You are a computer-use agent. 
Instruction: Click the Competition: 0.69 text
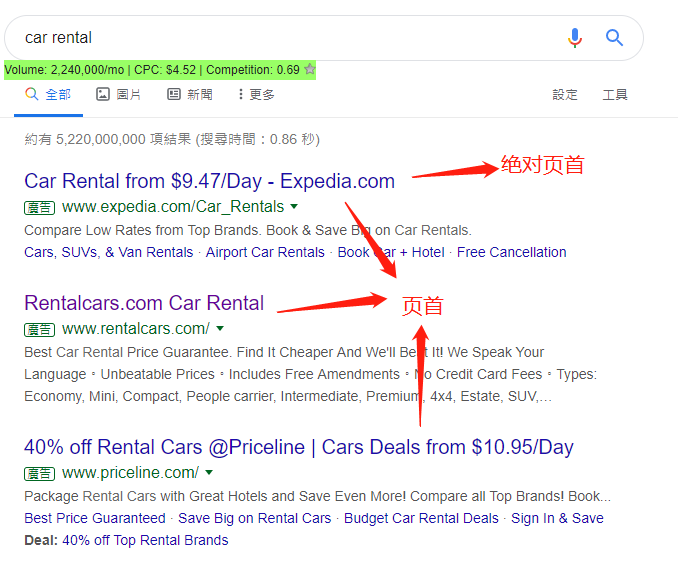(x=253, y=70)
